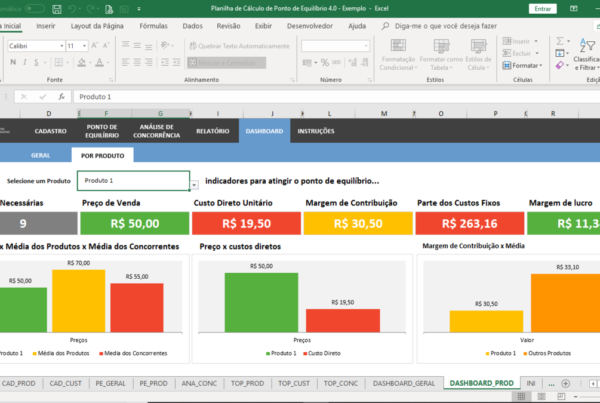The image size is (600, 403).
Task: Open Formatação Condicional menu
Action: click(x=398, y=54)
